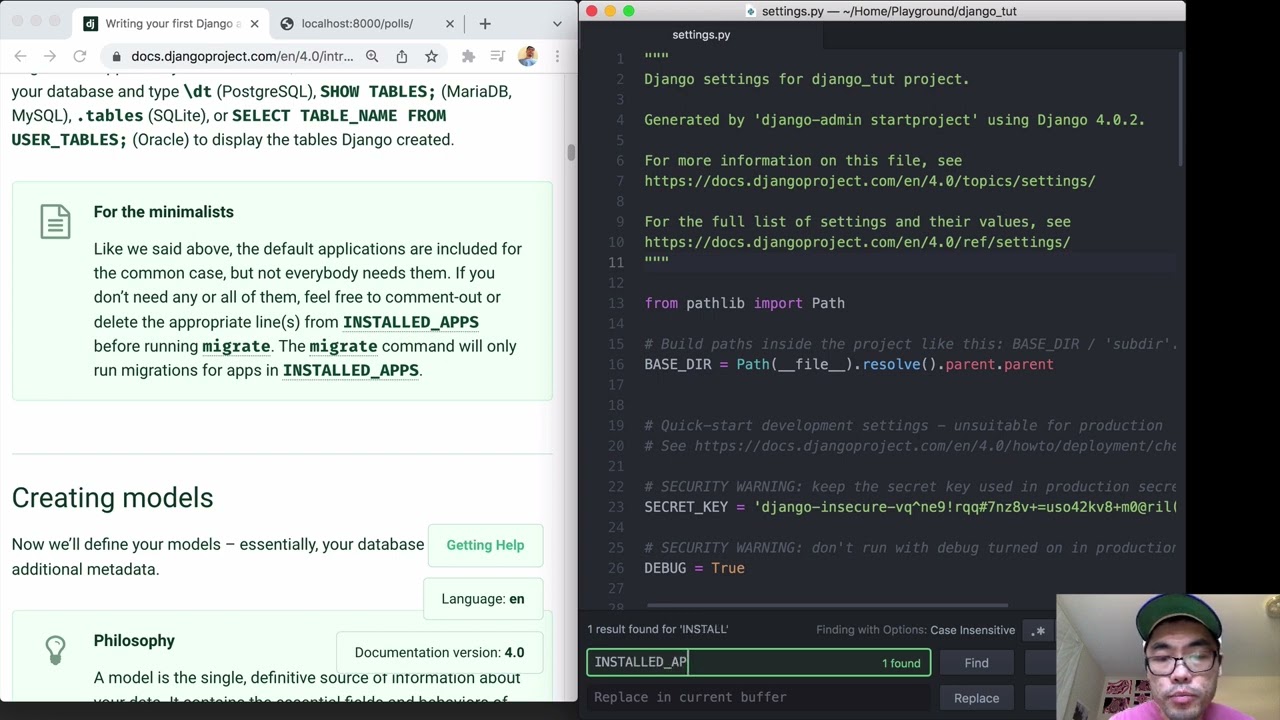This screenshot has height=720, width=1280.
Task: Open the Getting Help link
Action: pos(485,545)
